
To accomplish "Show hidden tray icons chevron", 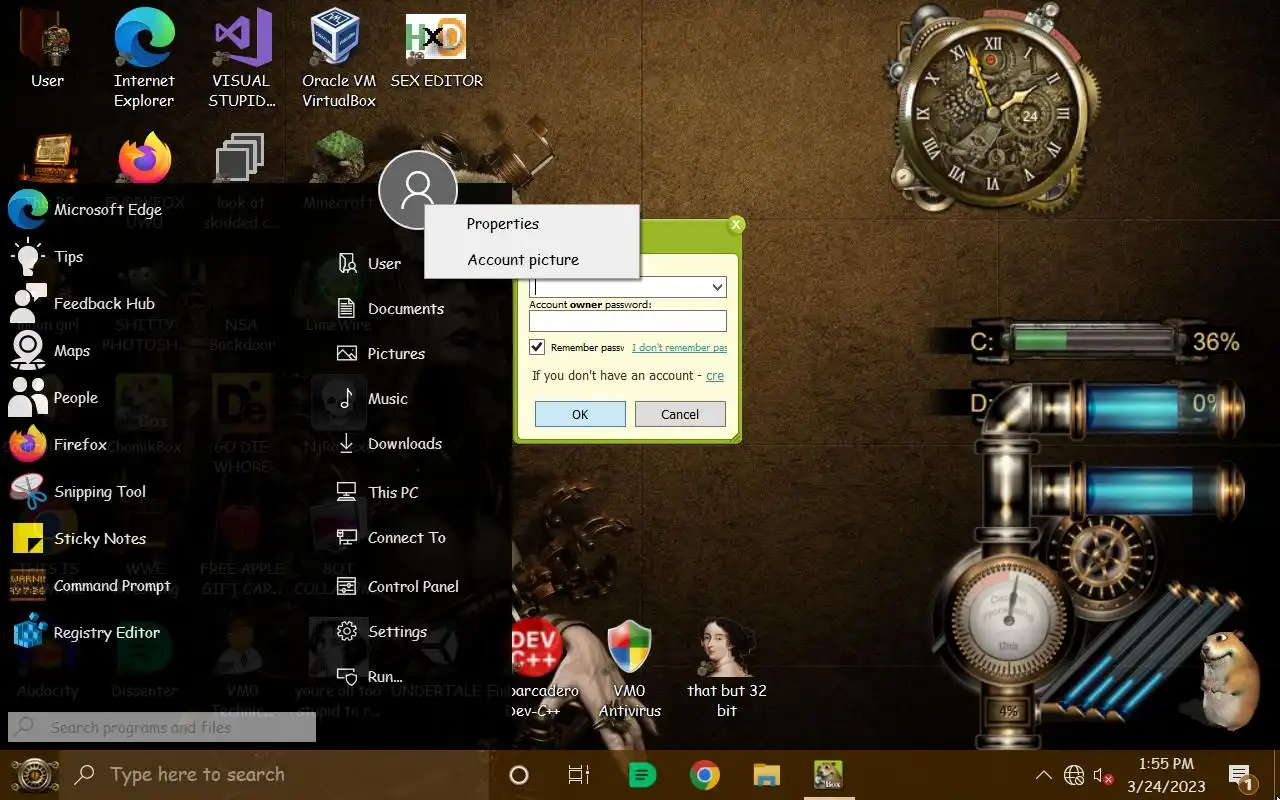I will pyautogui.click(x=1043, y=775).
